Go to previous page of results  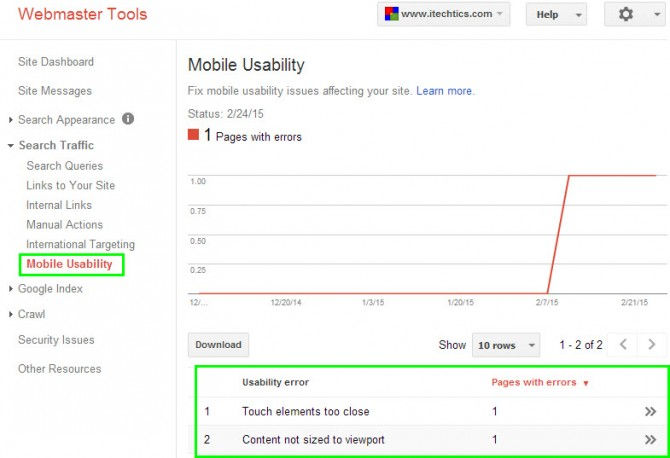(623, 344)
